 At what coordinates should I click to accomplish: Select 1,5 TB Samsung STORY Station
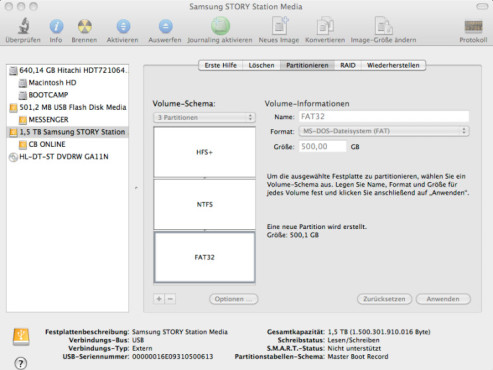68,132
